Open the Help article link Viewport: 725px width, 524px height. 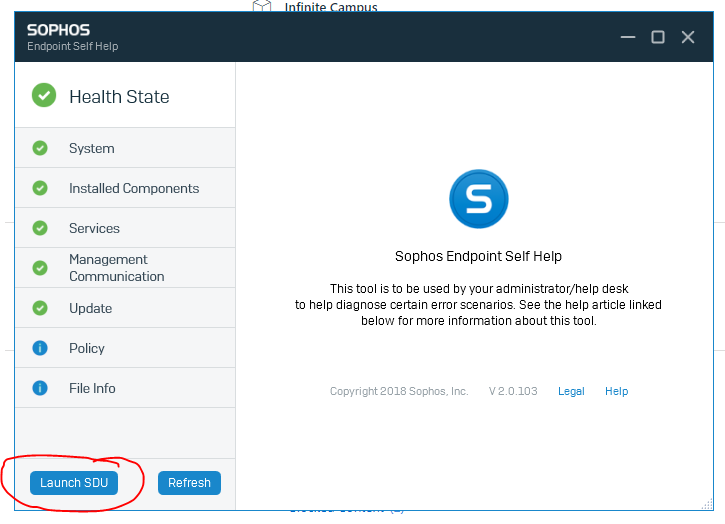pyautogui.click(x=616, y=391)
